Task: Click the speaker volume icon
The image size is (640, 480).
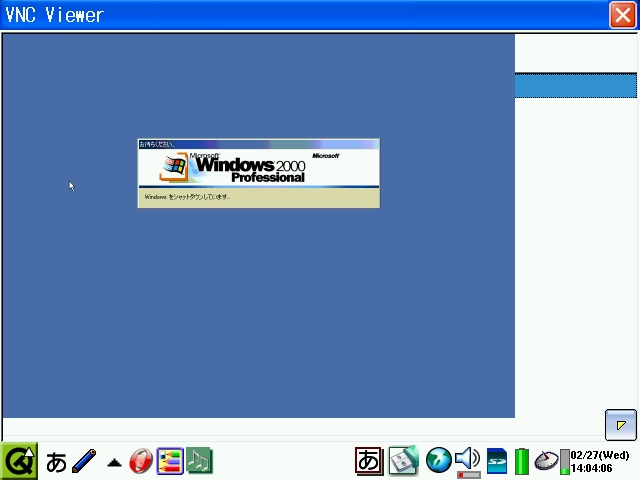Action: (x=467, y=458)
